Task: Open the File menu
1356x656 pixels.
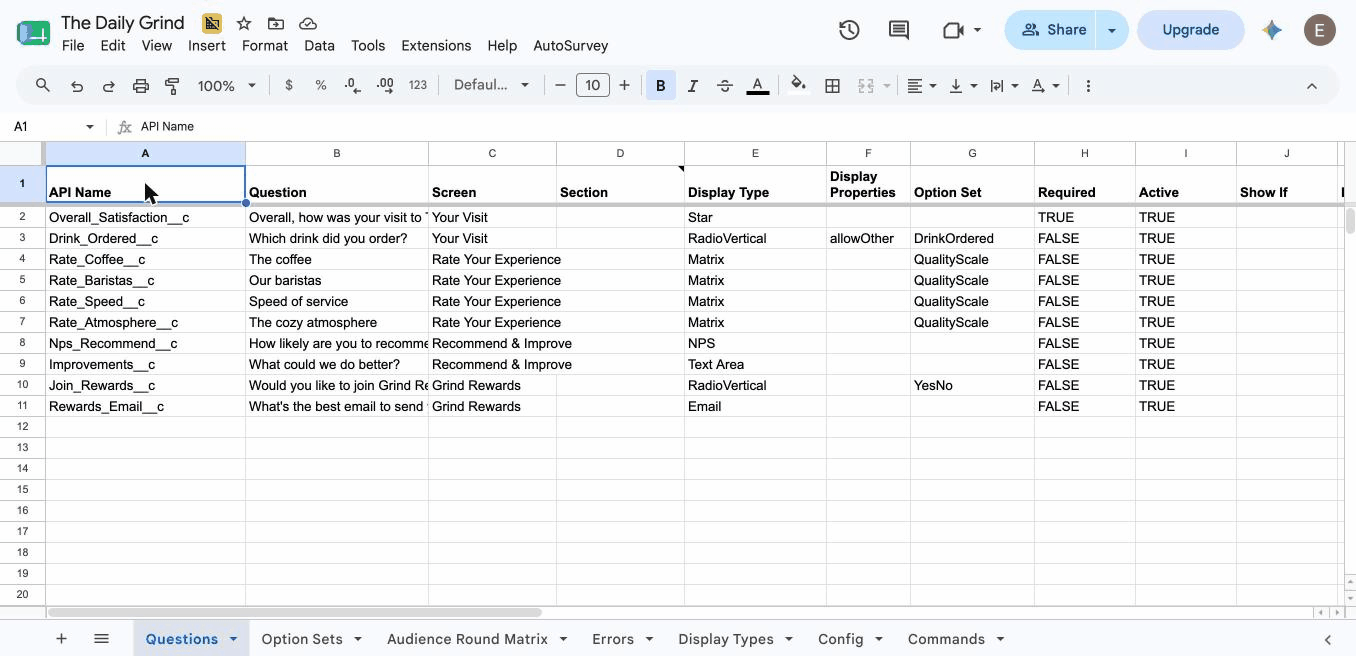Action: coord(73,46)
